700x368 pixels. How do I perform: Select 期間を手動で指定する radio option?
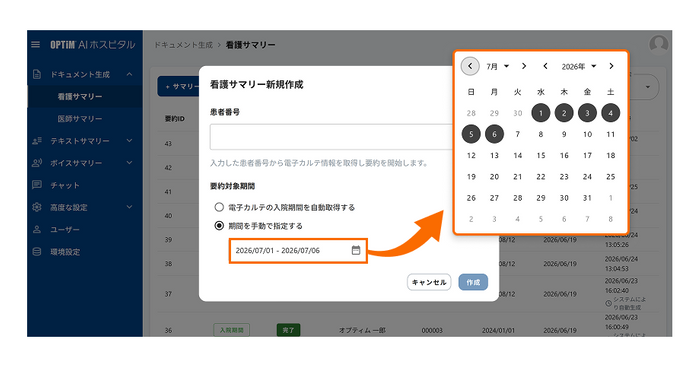(x=219, y=226)
